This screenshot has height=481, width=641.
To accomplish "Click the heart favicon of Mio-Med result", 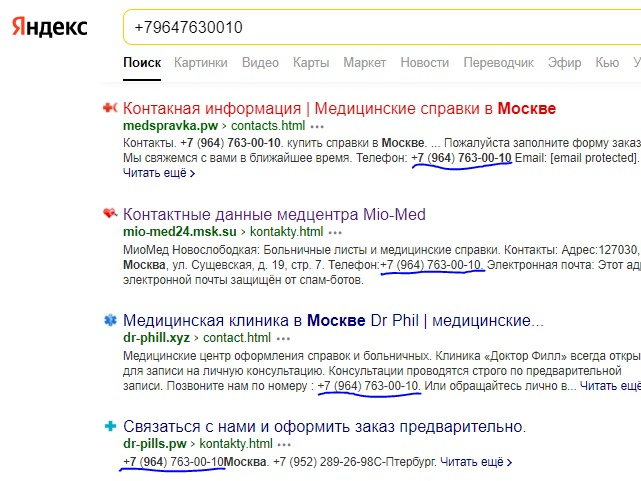I will [109, 214].
